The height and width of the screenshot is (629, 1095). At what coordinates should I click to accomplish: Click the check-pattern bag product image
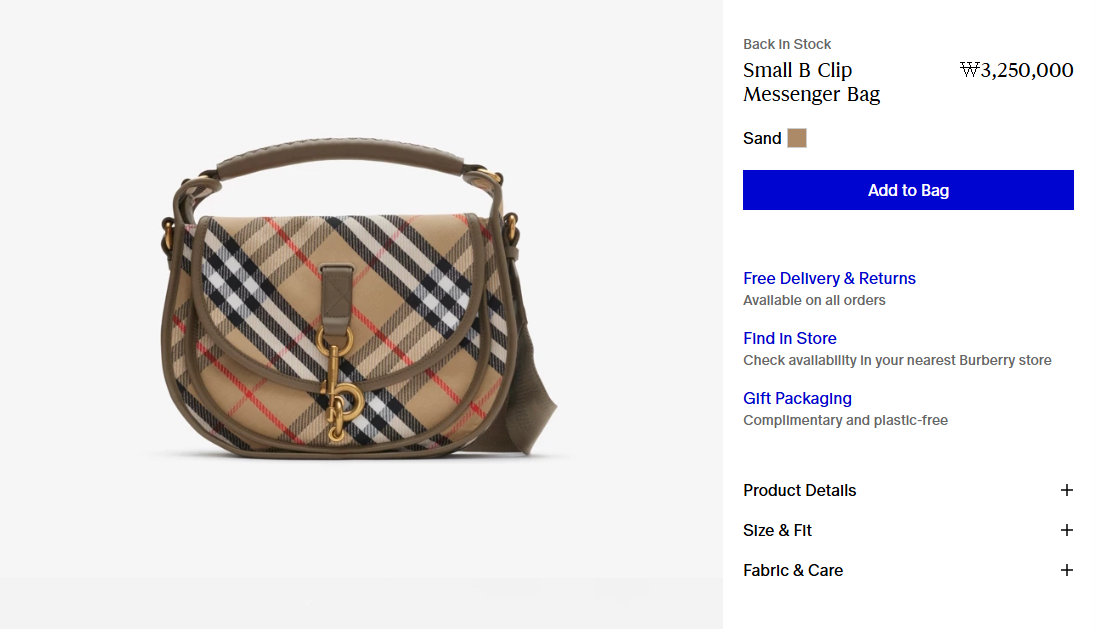pos(360,300)
